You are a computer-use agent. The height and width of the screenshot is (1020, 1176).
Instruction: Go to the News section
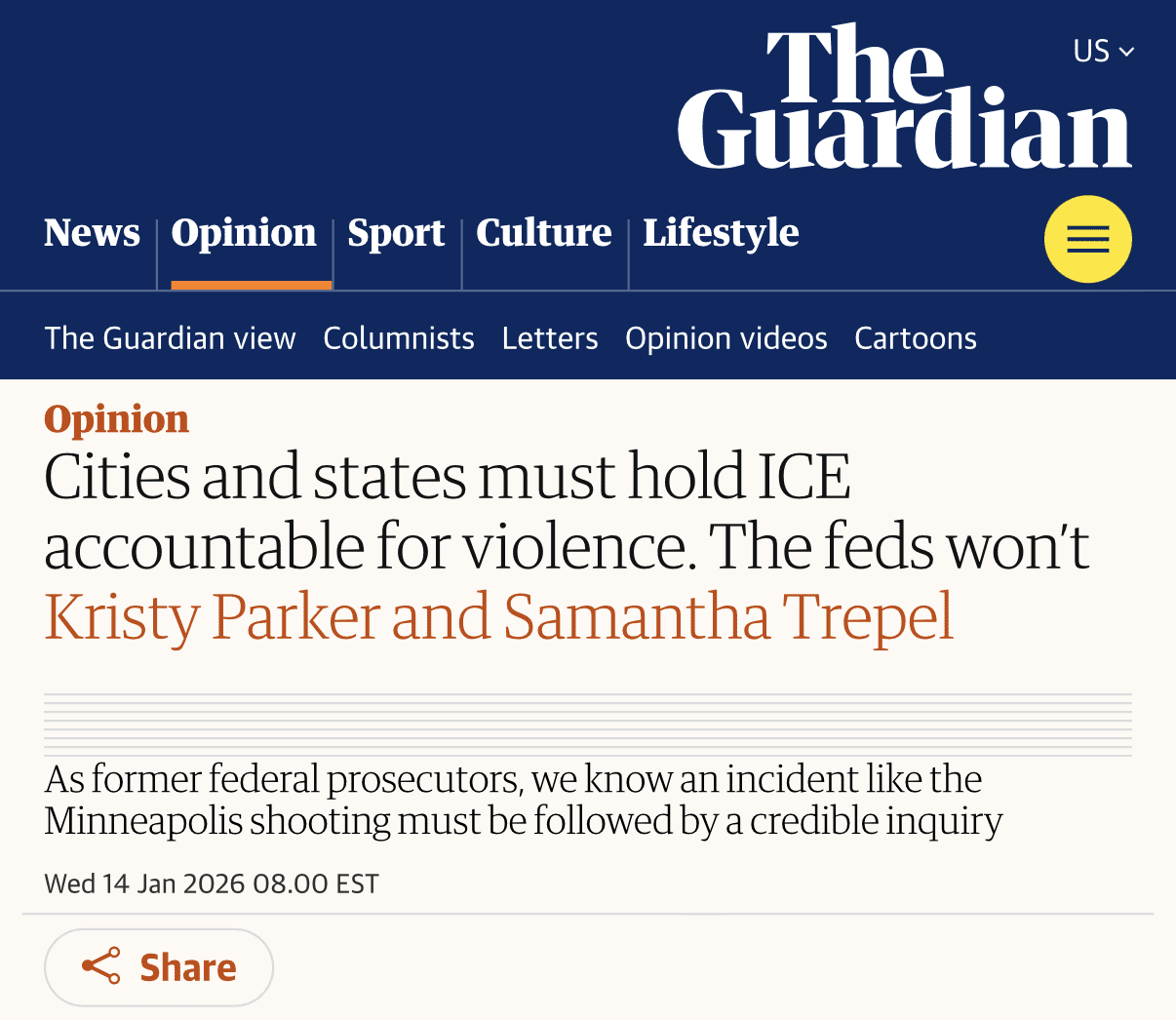[x=92, y=233]
